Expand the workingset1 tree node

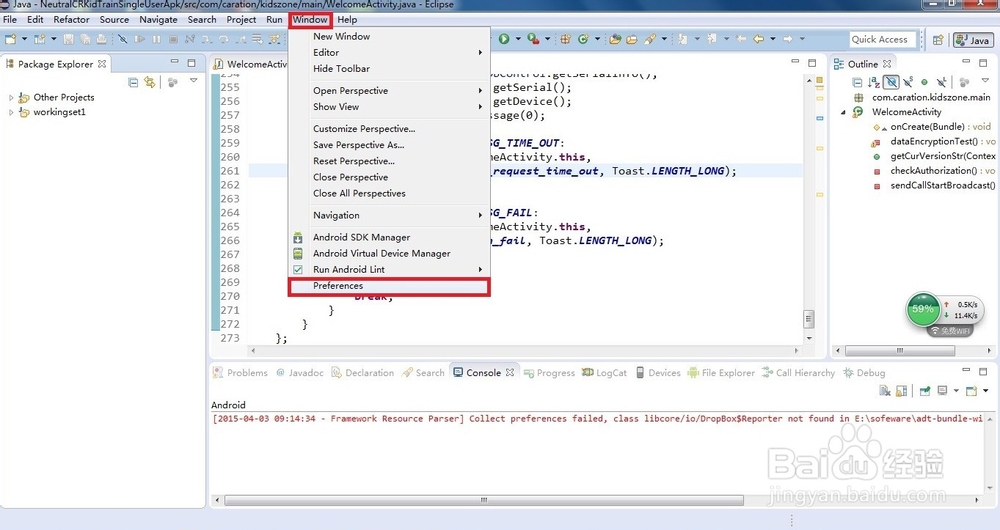(x=11, y=112)
